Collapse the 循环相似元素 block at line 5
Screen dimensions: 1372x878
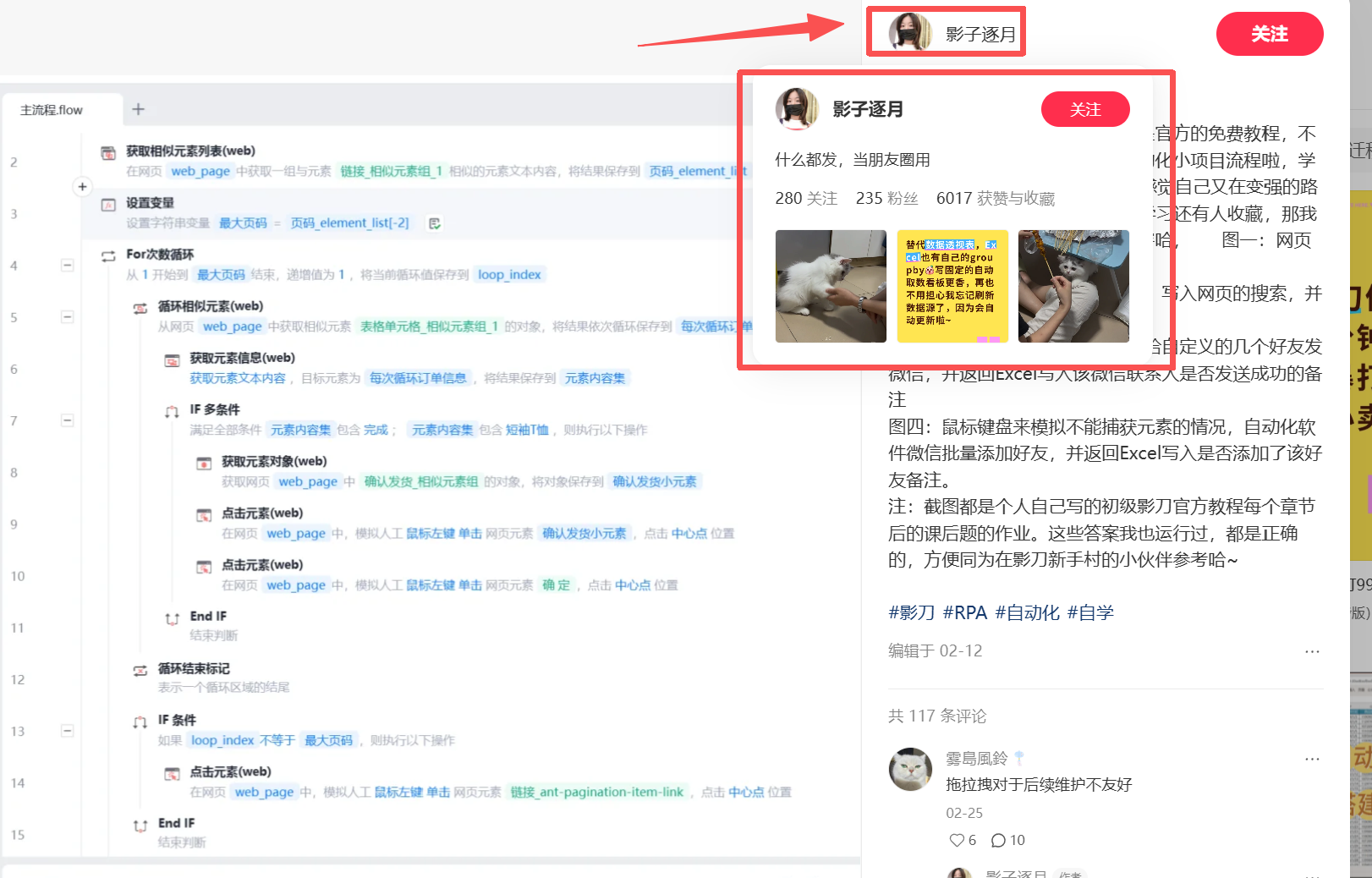pyautogui.click(x=68, y=316)
